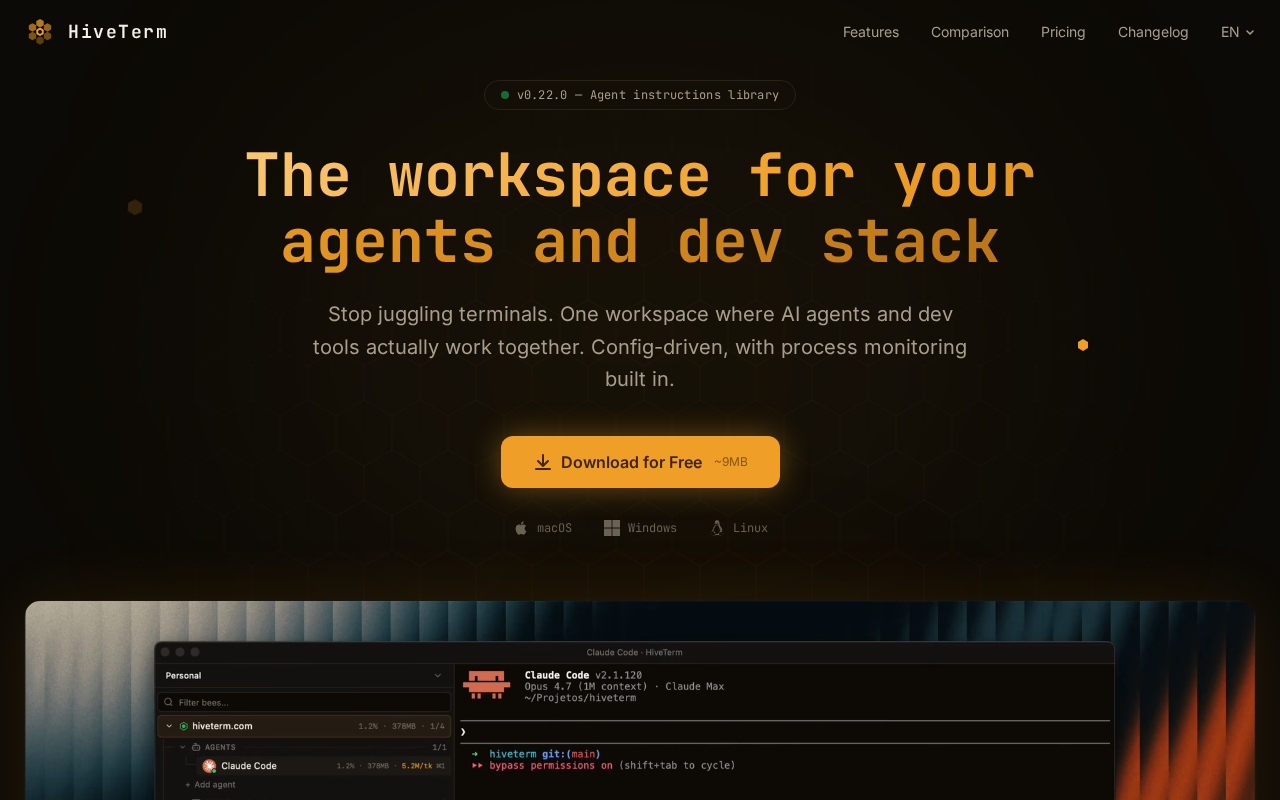Go to the Comparison nav item

(970, 32)
